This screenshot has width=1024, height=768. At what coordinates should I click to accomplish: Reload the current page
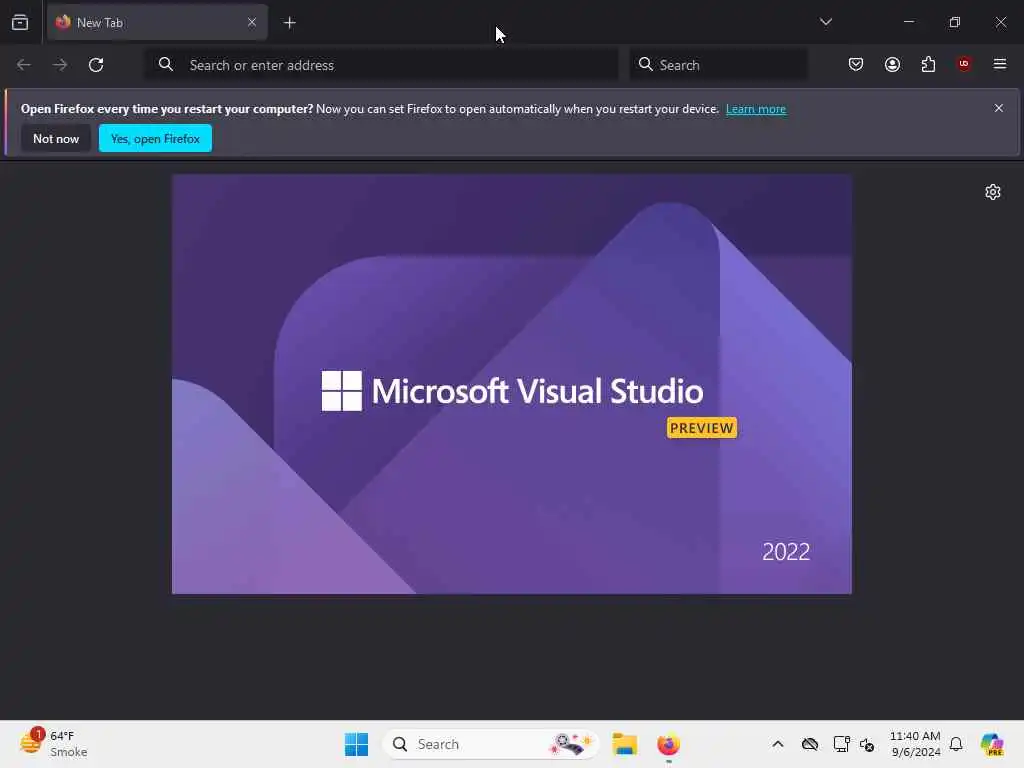point(96,65)
